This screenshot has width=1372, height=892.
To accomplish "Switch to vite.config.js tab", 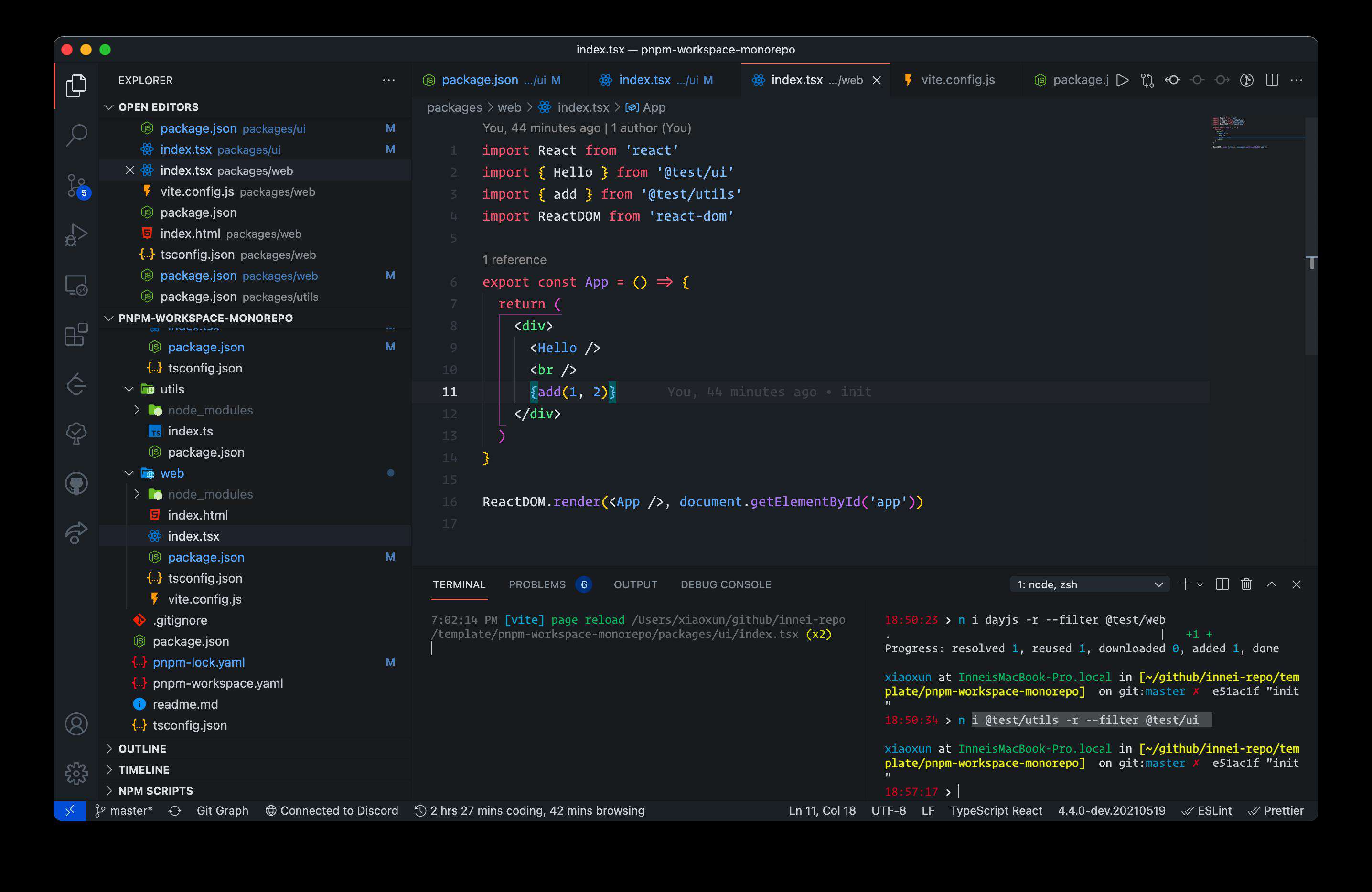I will pyautogui.click(x=957, y=80).
